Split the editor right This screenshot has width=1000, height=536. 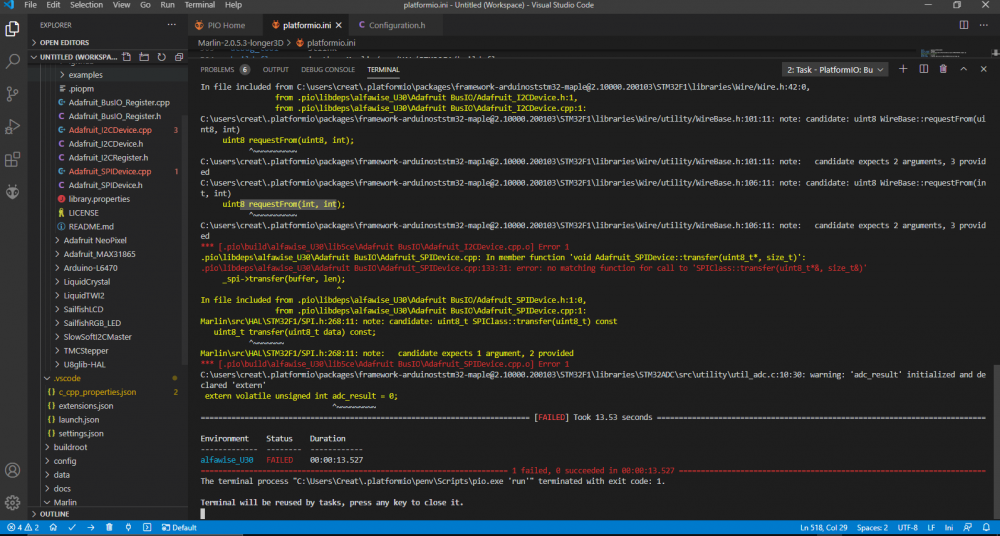coord(964,25)
